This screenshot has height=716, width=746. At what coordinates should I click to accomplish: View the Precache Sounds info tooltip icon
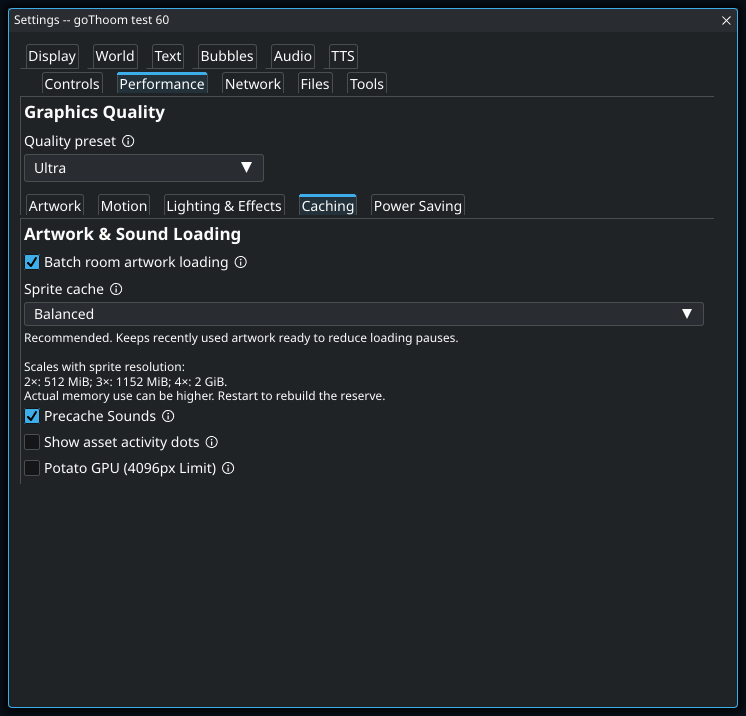click(168, 416)
